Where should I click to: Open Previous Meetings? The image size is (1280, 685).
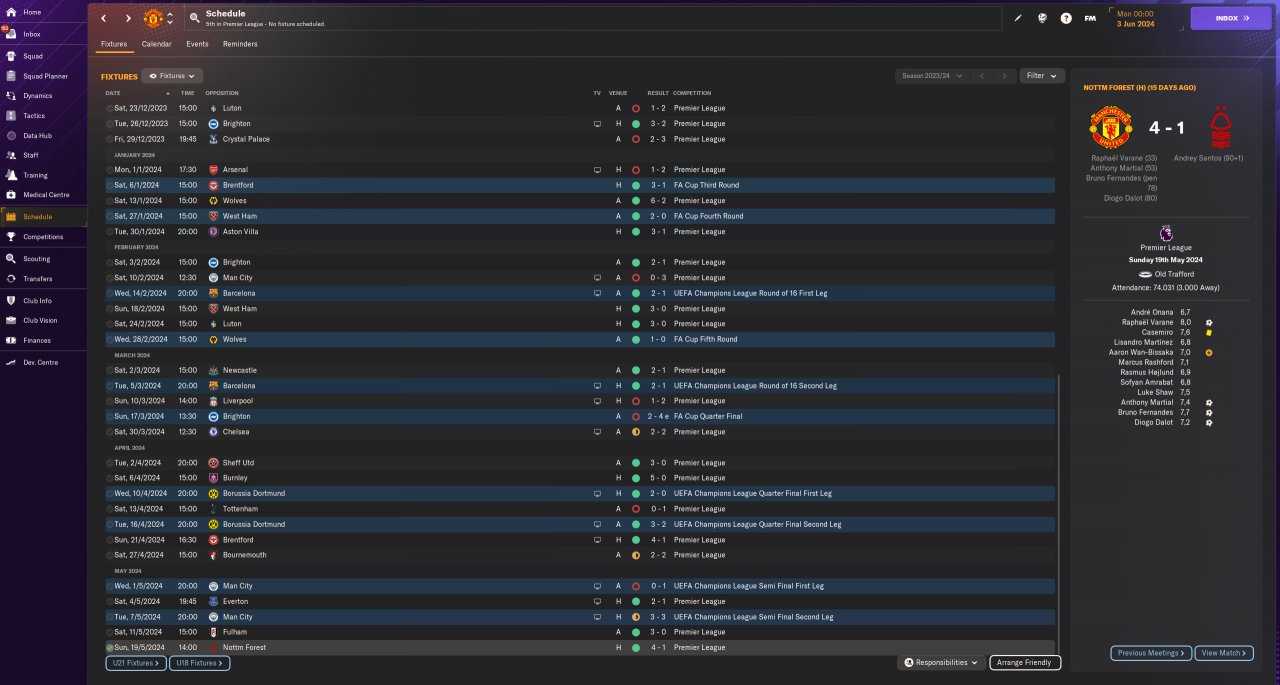pos(1151,653)
